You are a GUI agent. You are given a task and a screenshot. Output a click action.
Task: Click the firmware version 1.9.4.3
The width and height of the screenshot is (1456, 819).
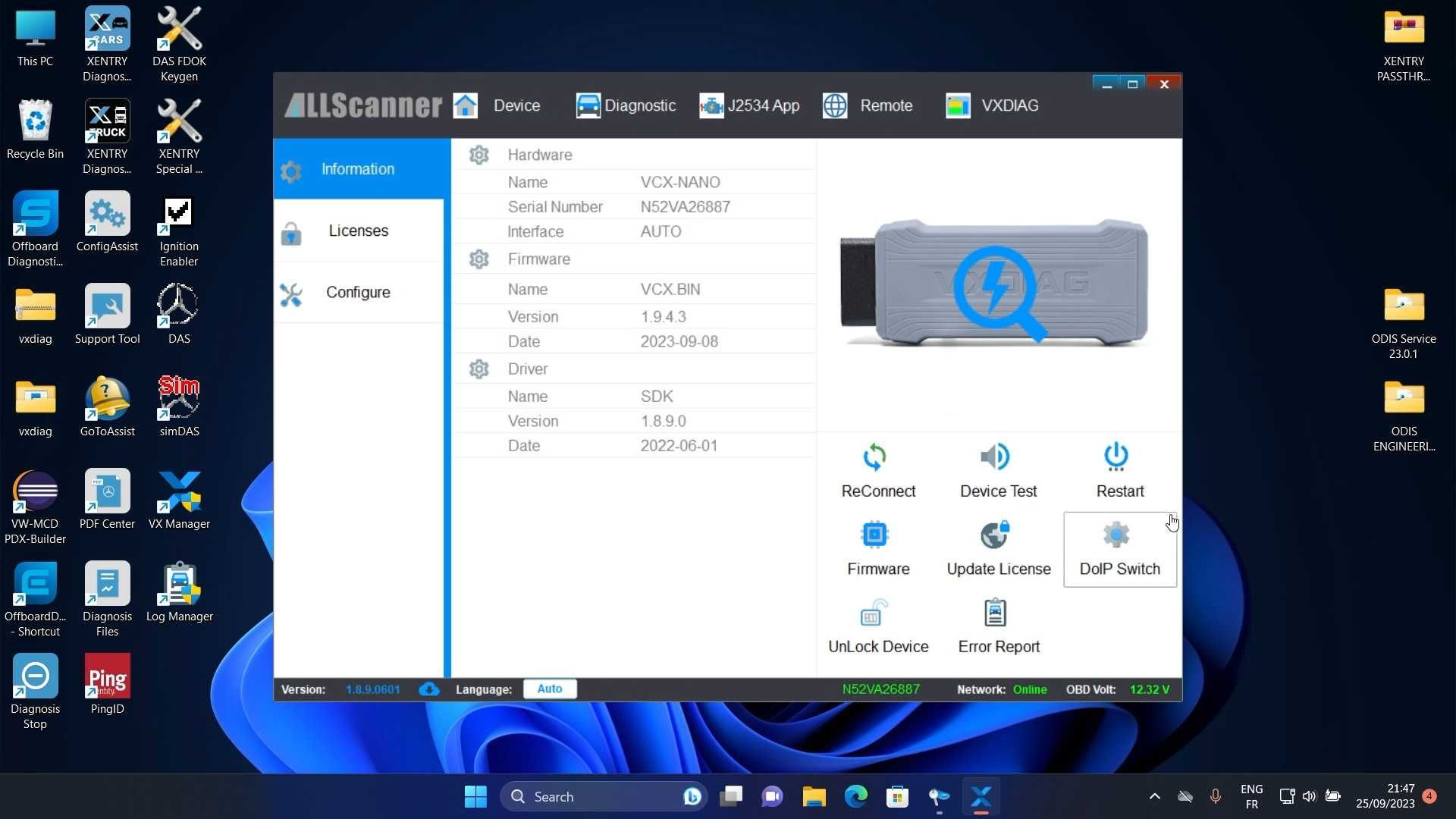coord(664,317)
